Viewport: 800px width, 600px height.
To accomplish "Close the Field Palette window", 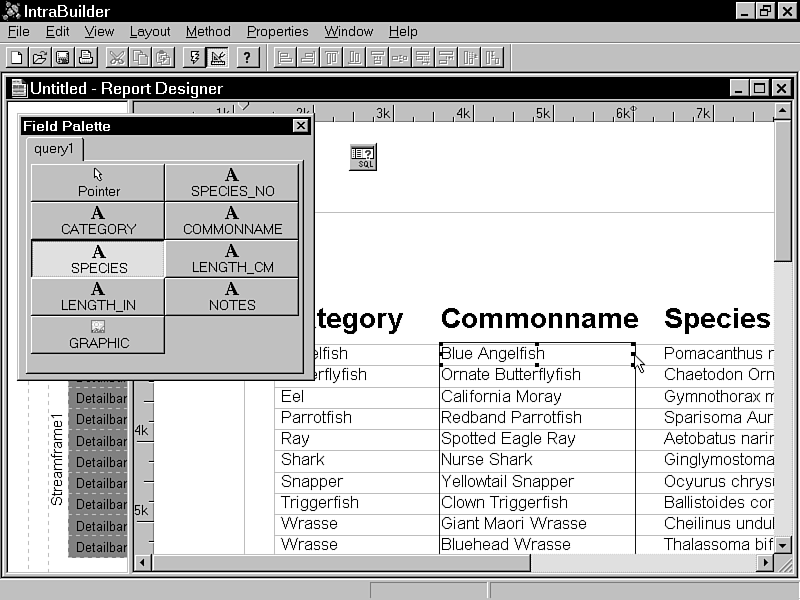I will coord(300,126).
